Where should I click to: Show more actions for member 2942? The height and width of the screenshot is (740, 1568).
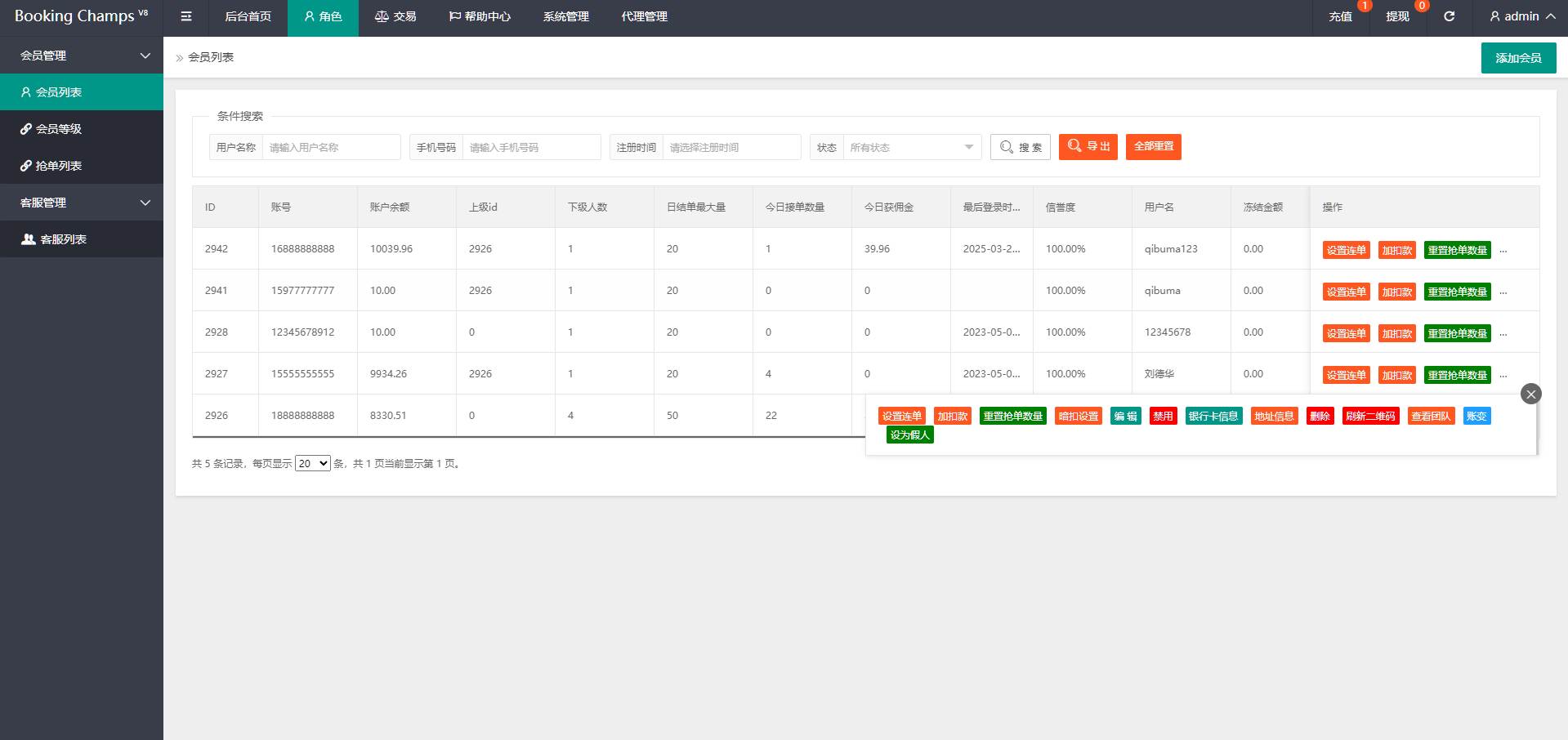(x=1503, y=251)
